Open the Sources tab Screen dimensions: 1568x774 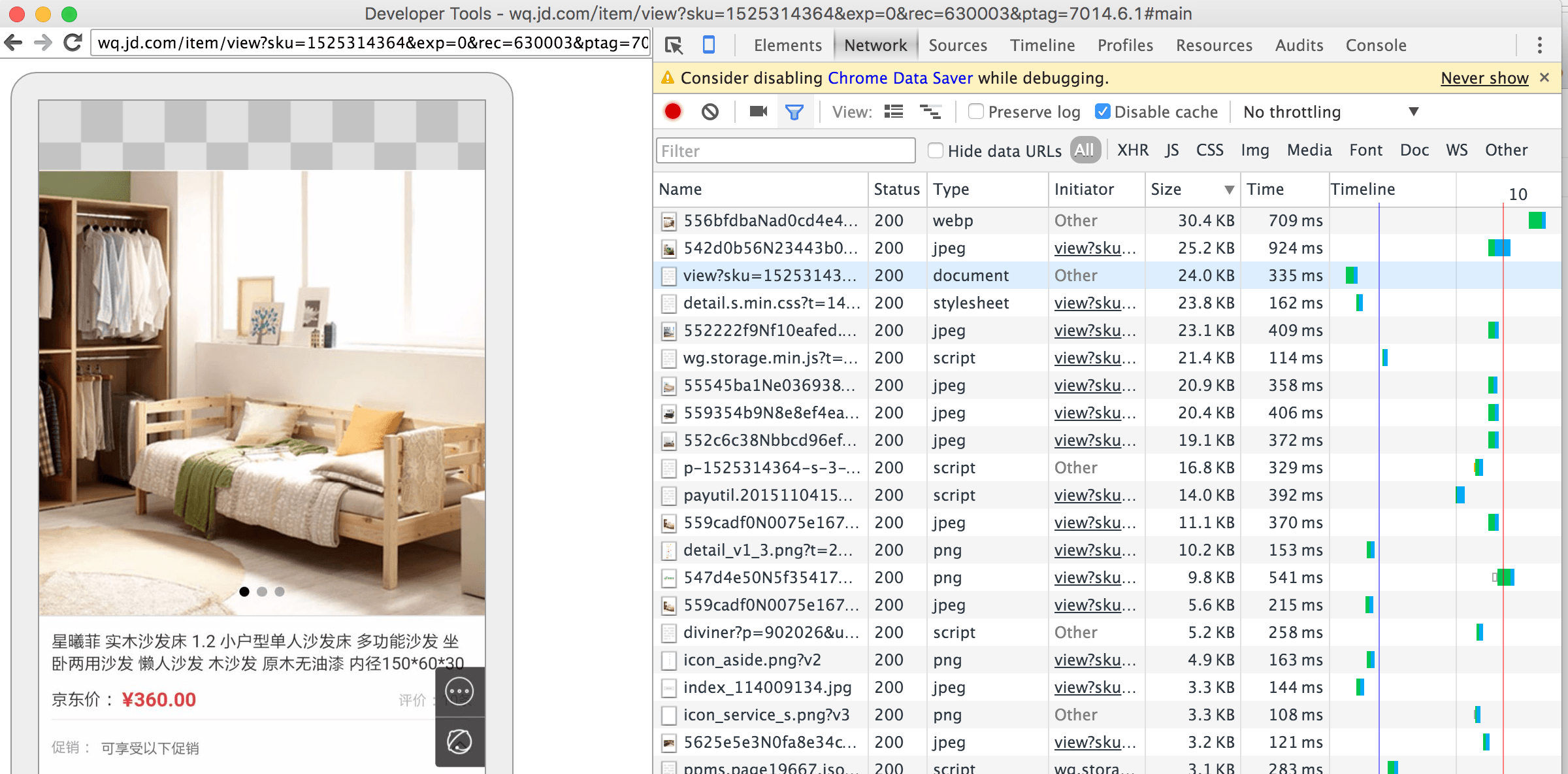click(x=957, y=45)
